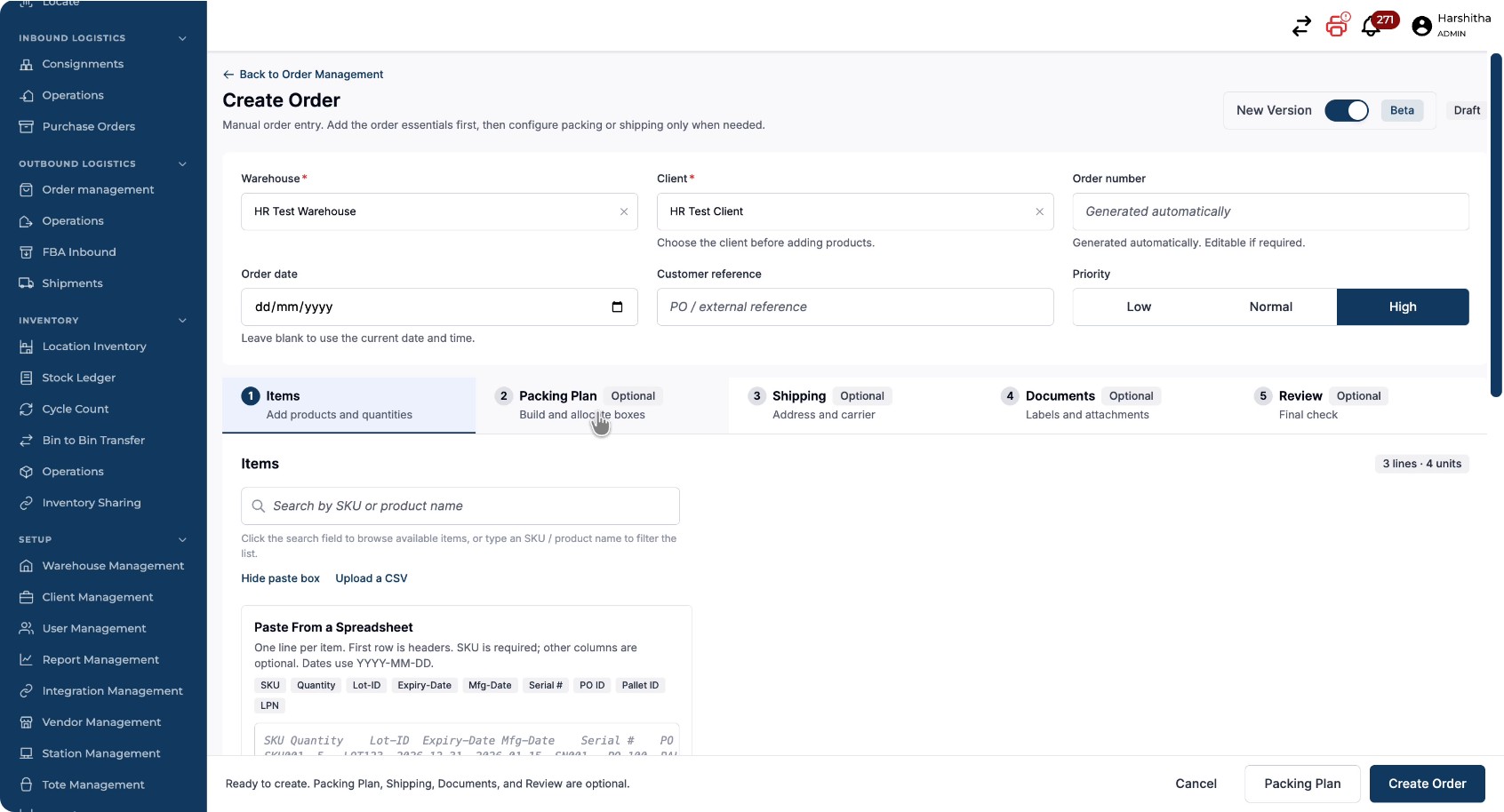
Task: Open the Harshitha user avatar icon
Action: pyautogui.click(x=1421, y=27)
